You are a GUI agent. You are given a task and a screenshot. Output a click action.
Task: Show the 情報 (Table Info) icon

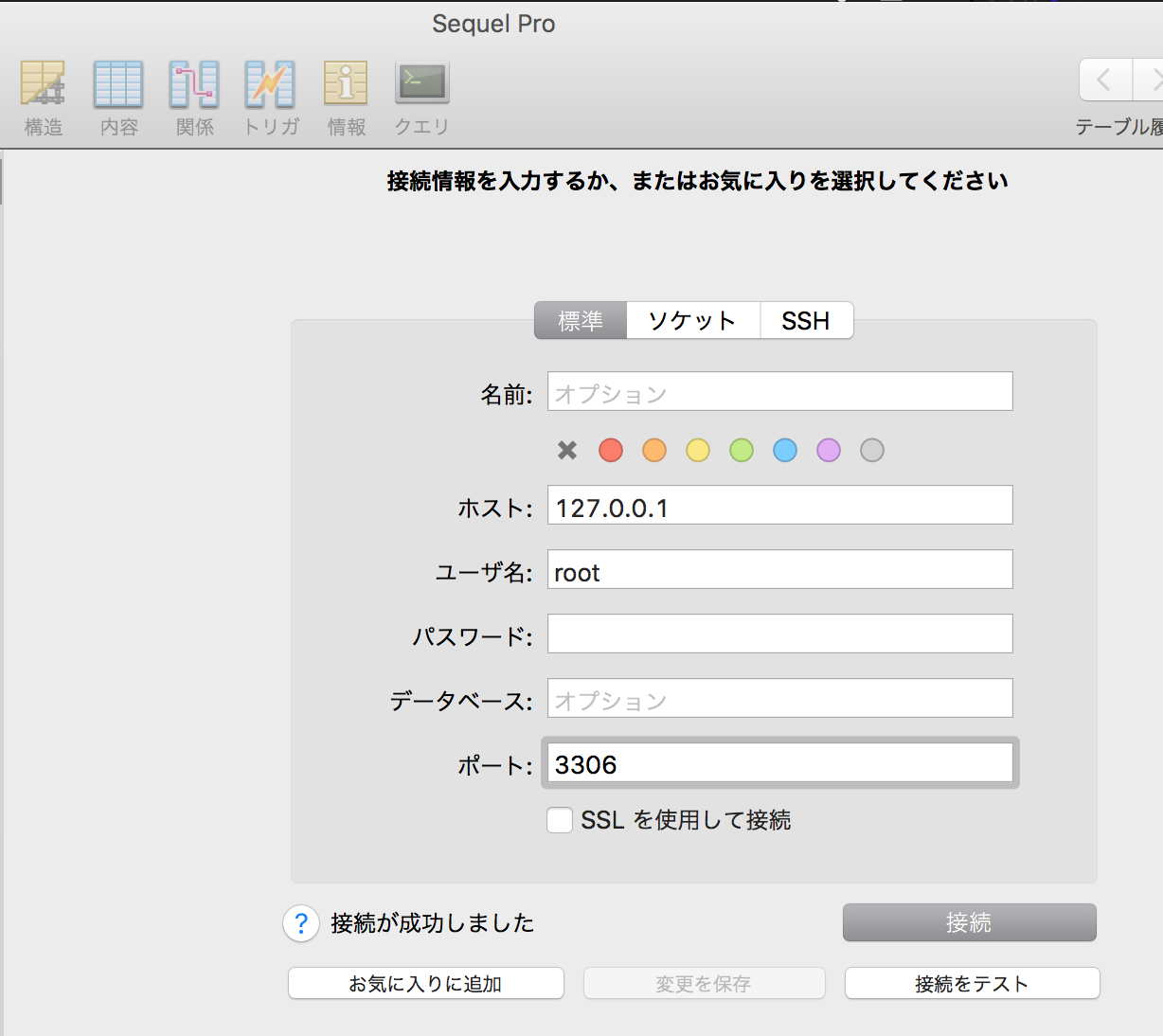pyautogui.click(x=346, y=84)
